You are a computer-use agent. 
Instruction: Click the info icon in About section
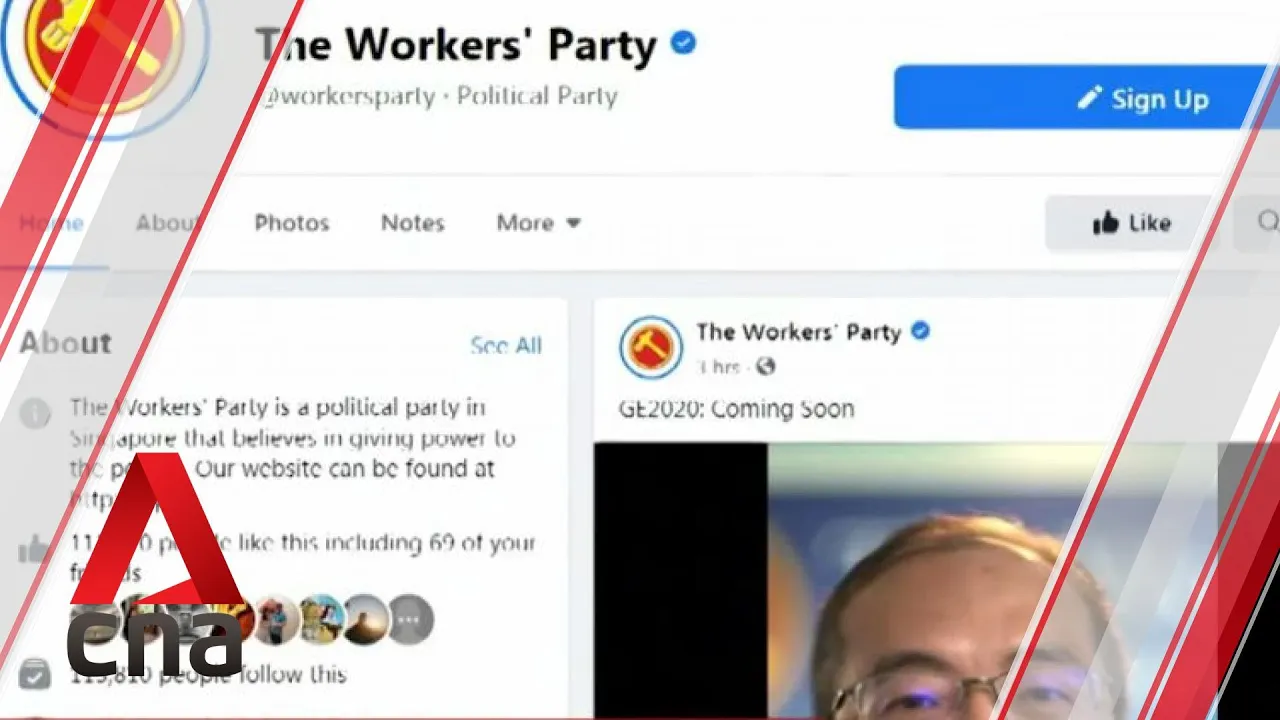[x=35, y=412]
